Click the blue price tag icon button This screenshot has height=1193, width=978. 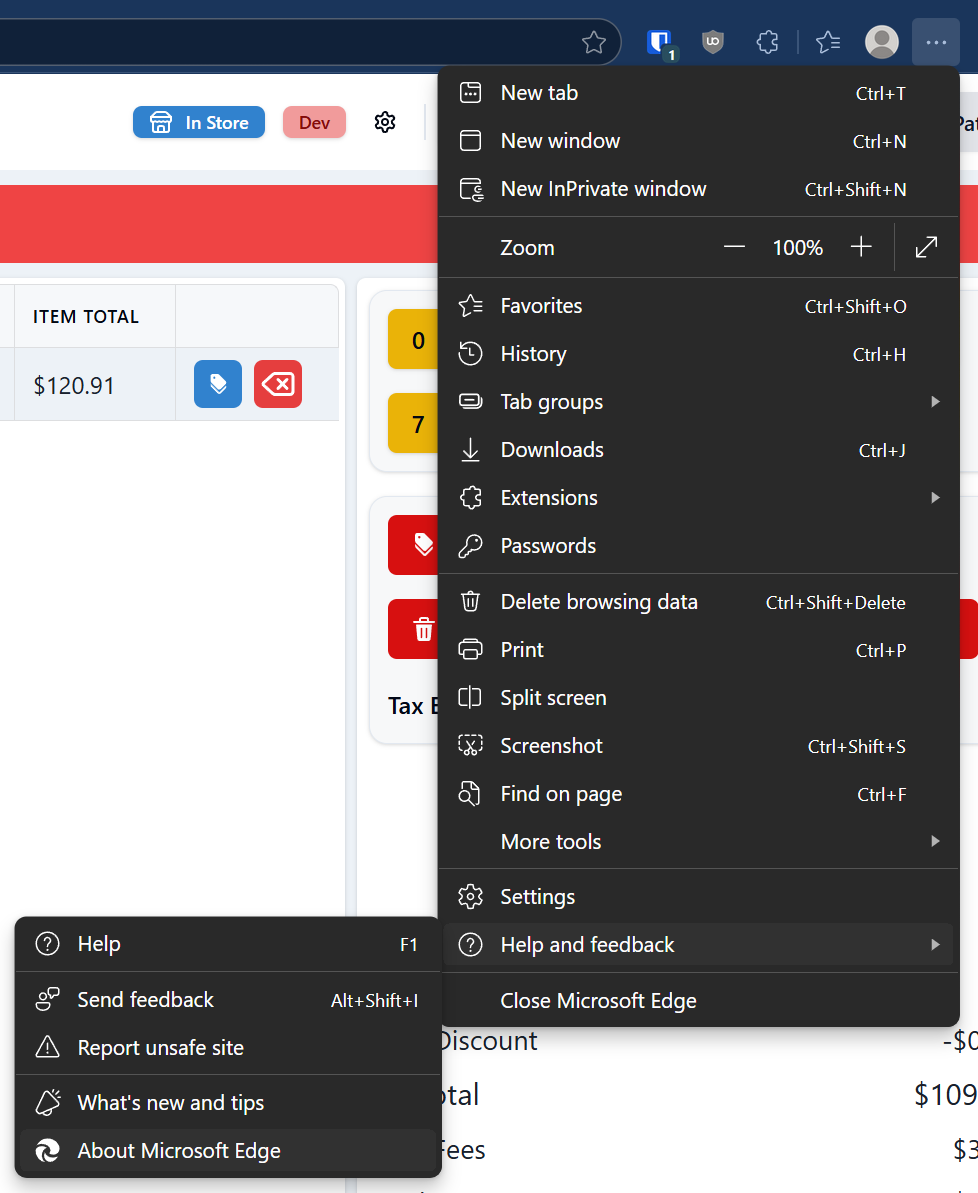tap(218, 384)
